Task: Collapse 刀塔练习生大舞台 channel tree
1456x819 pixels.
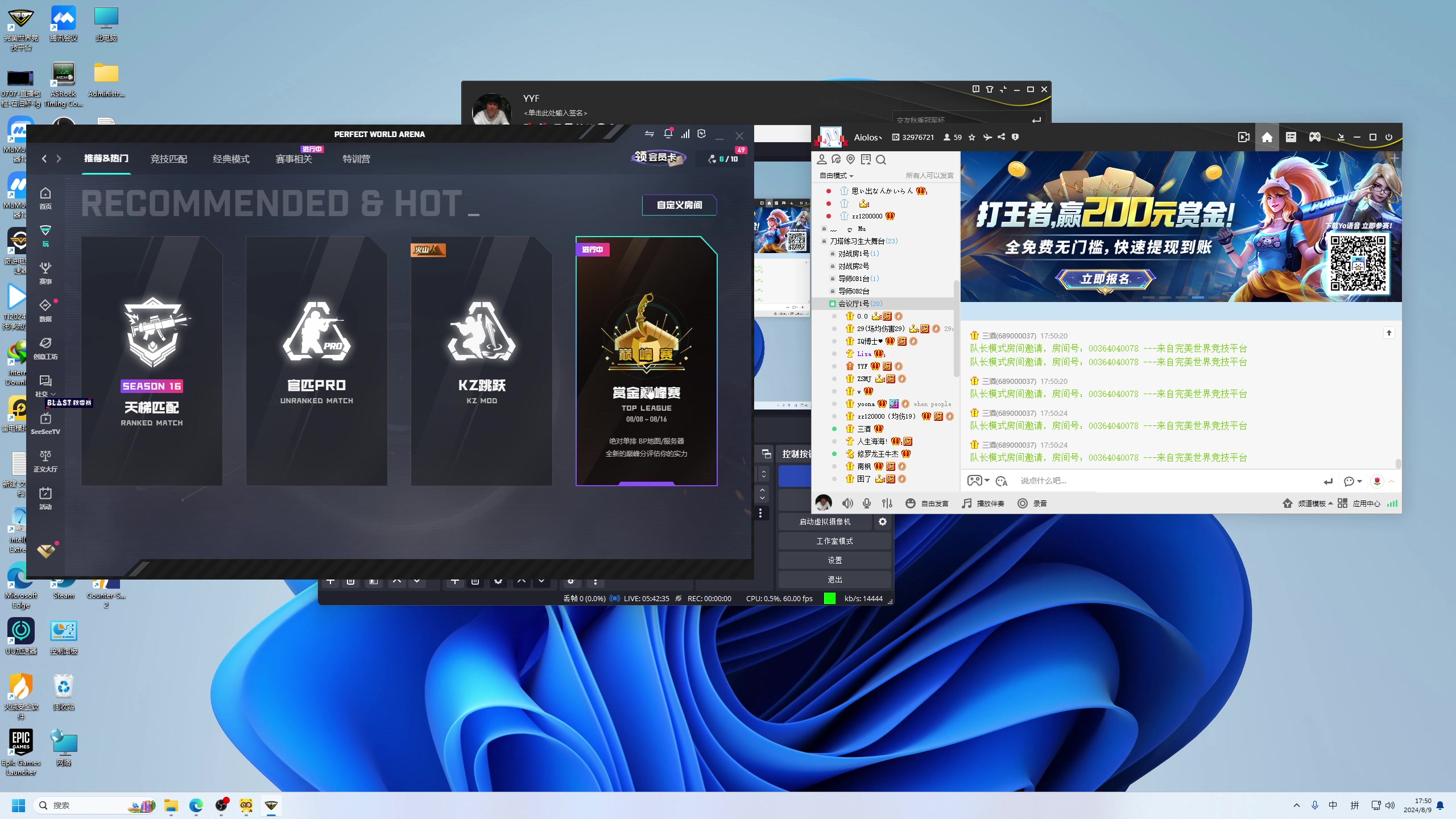Action: point(824,241)
